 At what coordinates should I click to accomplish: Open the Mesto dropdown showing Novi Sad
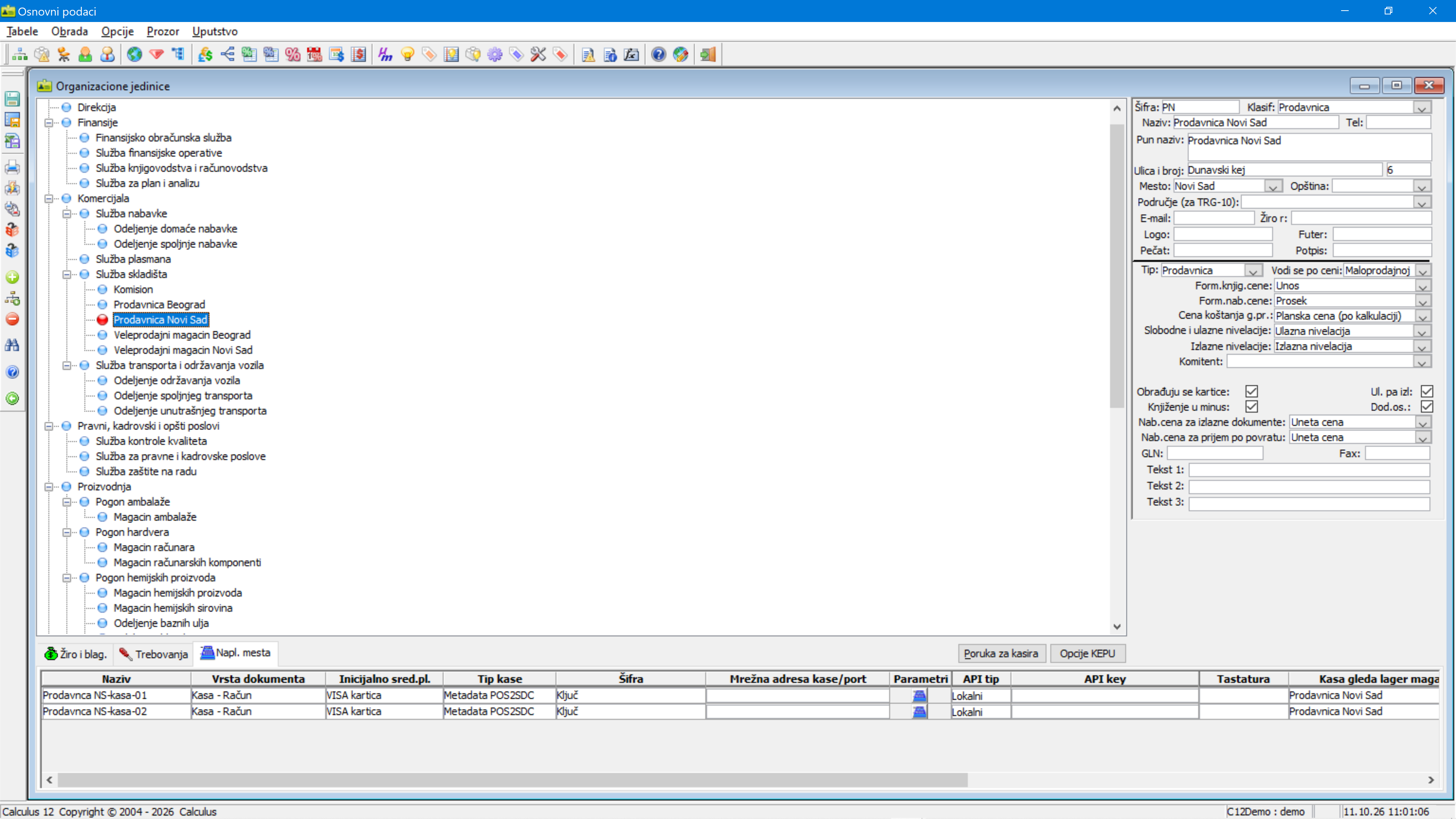click(1272, 186)
